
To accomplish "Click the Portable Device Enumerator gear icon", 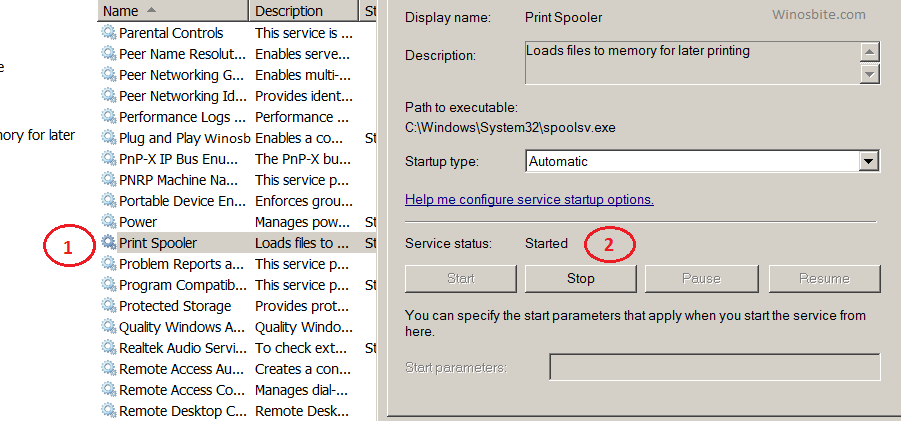I will pos(108,201).
